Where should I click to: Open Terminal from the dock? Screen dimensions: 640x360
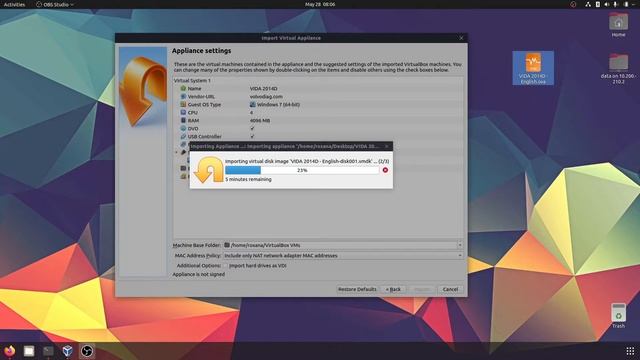(x=48, y=351)
